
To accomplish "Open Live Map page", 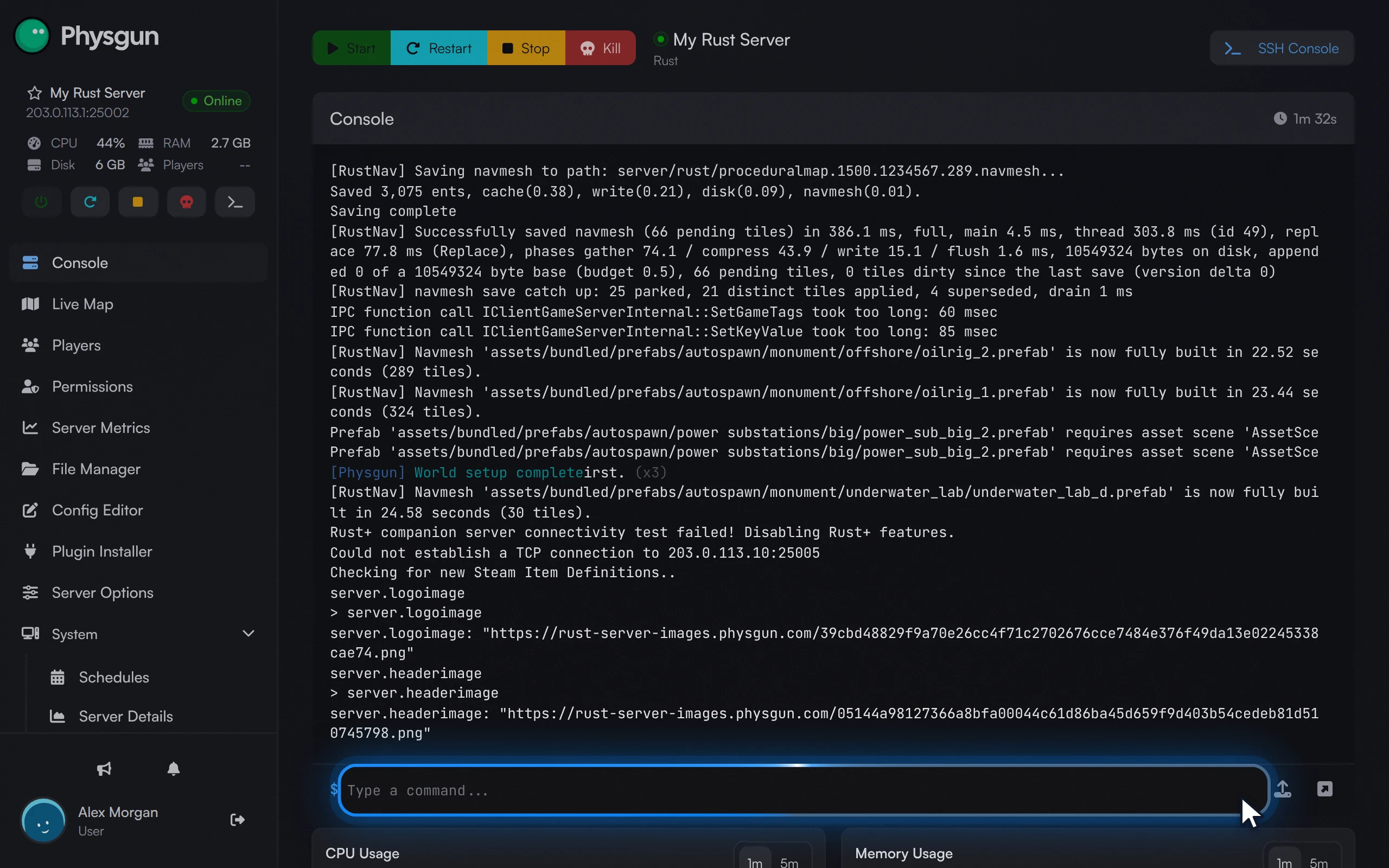I will (x=139, y=304).
